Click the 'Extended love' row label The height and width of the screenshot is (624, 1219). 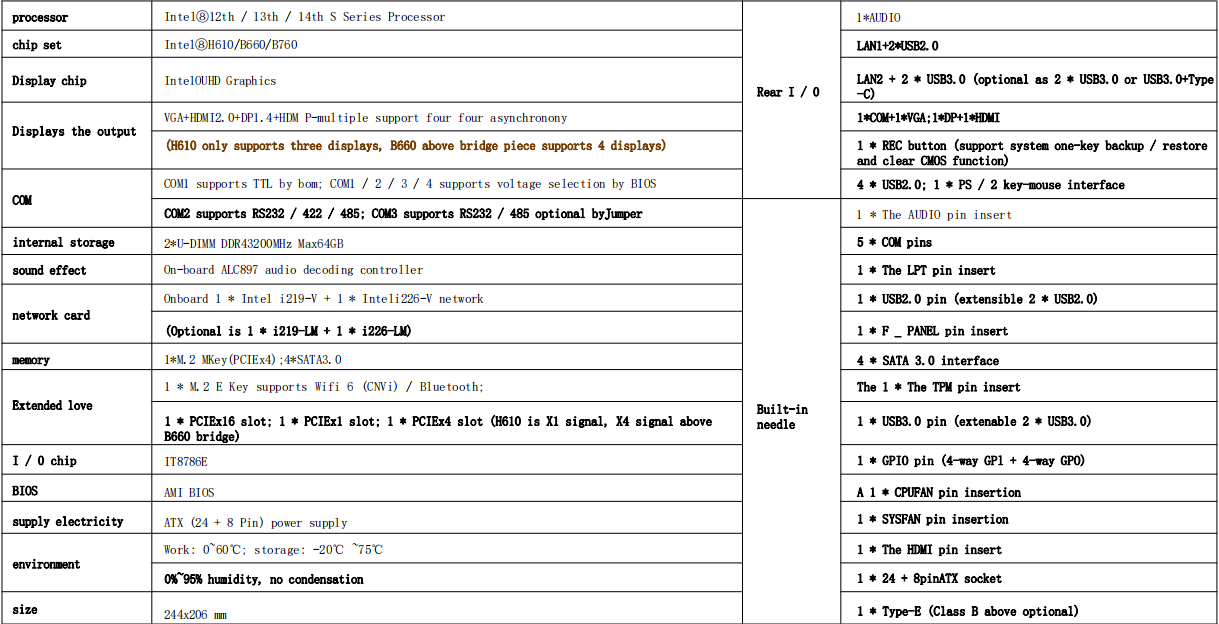[52, 405]
